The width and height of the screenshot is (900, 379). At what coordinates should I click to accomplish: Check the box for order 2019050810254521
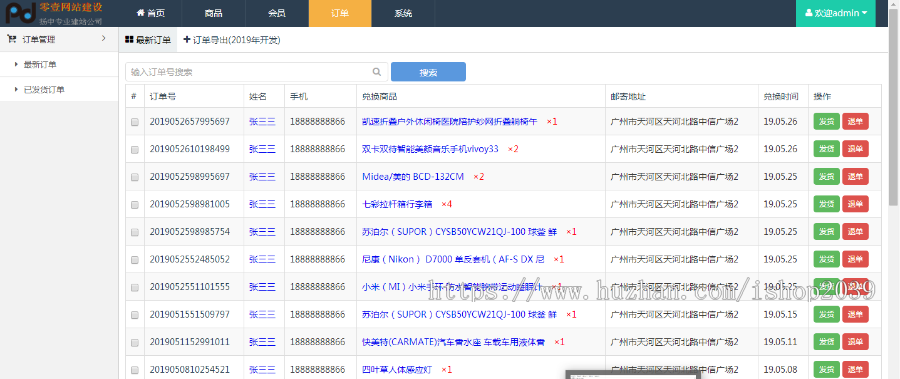click(135, 370)
